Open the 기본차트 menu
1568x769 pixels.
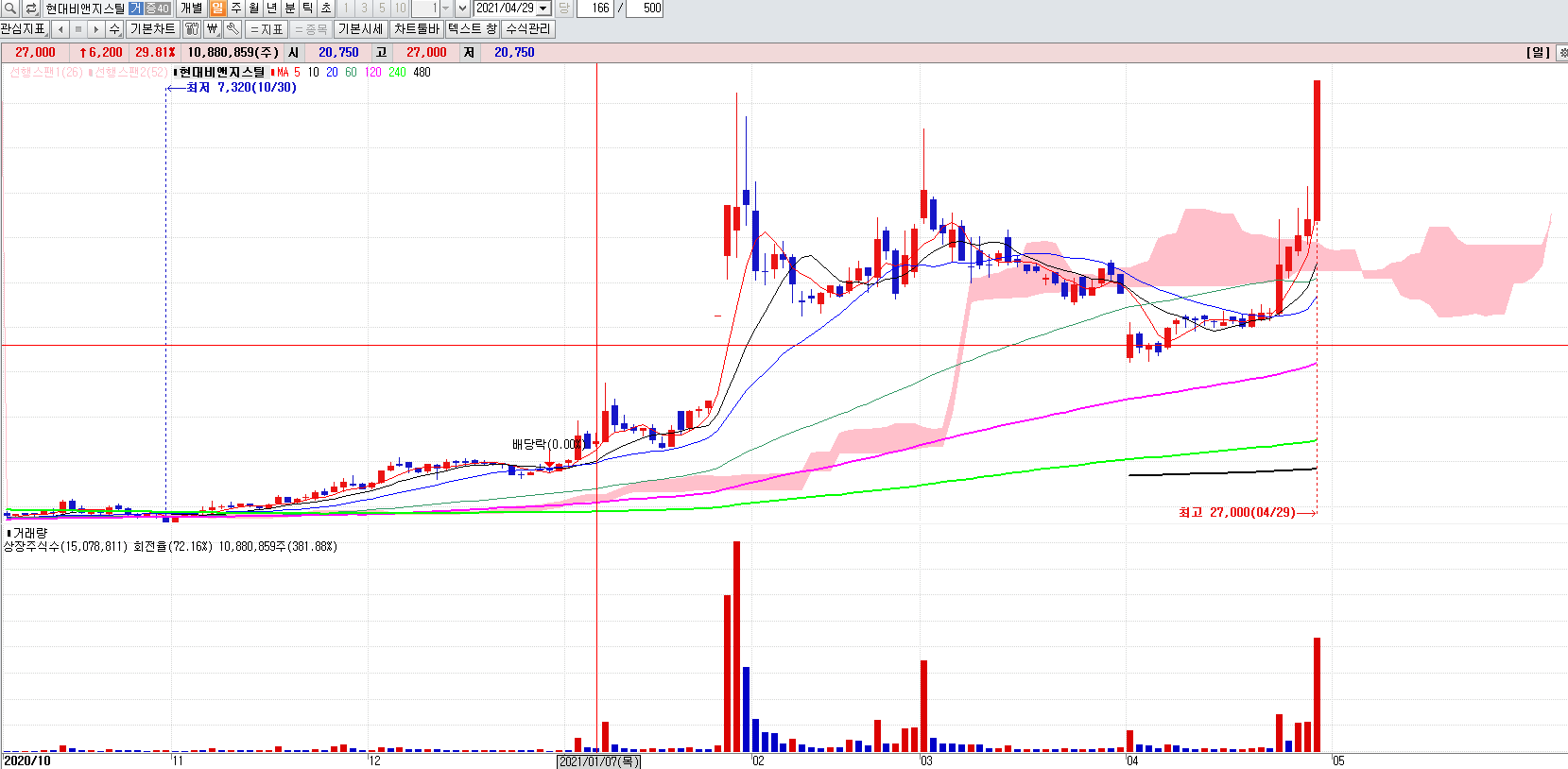(x=152, y=29)
